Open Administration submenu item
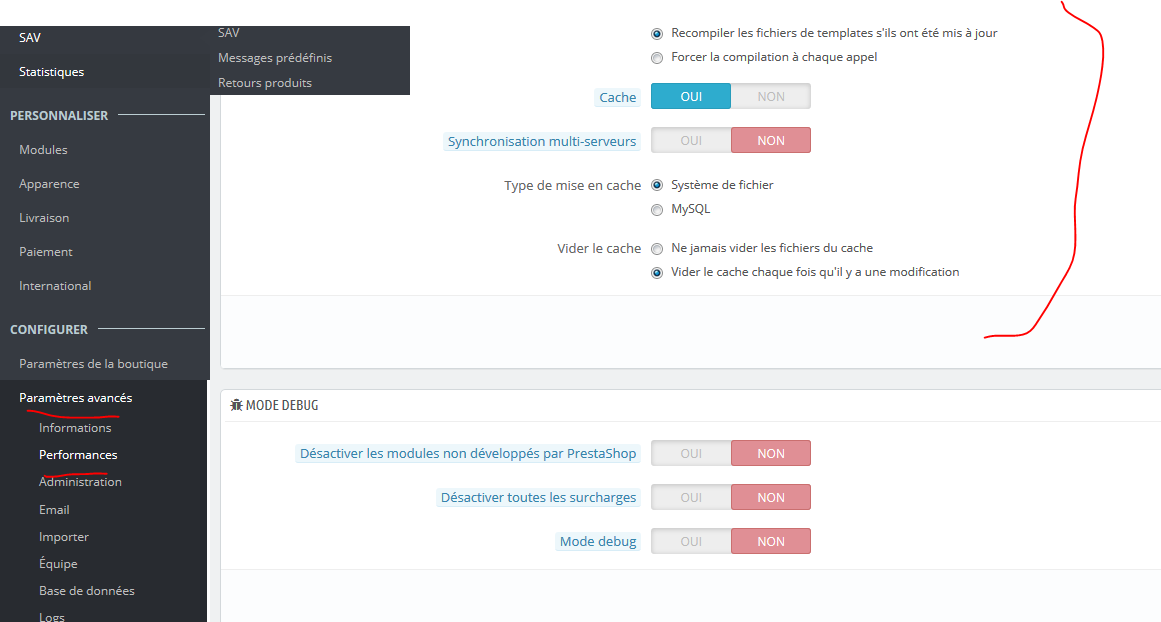 [80, 481]
